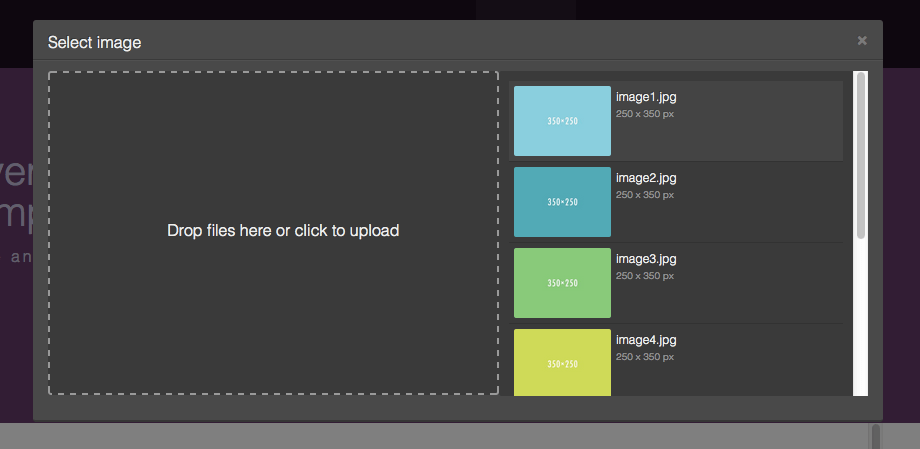The width and height of the screenshot is (920, 449).
Task: Click the dimensions text under image3.jpg
Action: (645, 276)
